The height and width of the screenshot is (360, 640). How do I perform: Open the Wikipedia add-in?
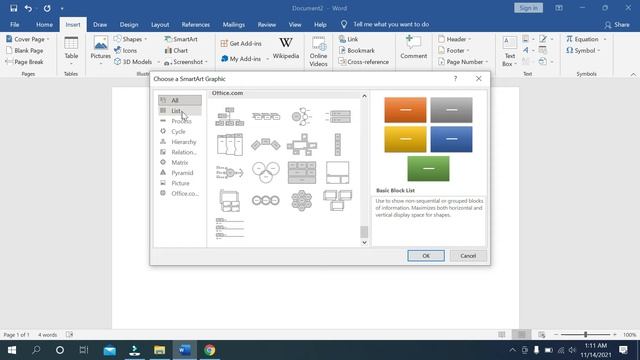click(x=286, y=48)
